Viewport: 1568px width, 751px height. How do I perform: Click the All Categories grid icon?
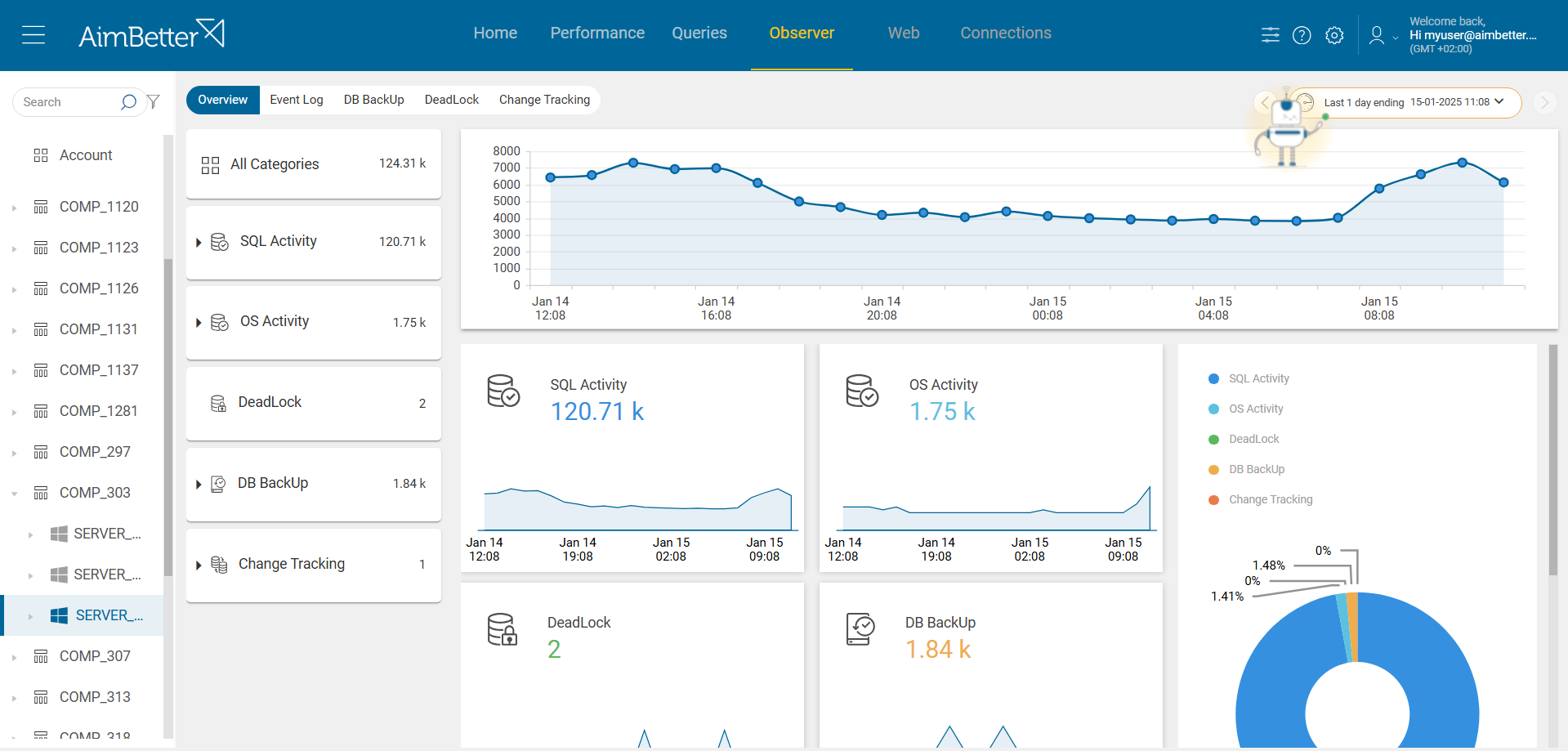(210, 165)
